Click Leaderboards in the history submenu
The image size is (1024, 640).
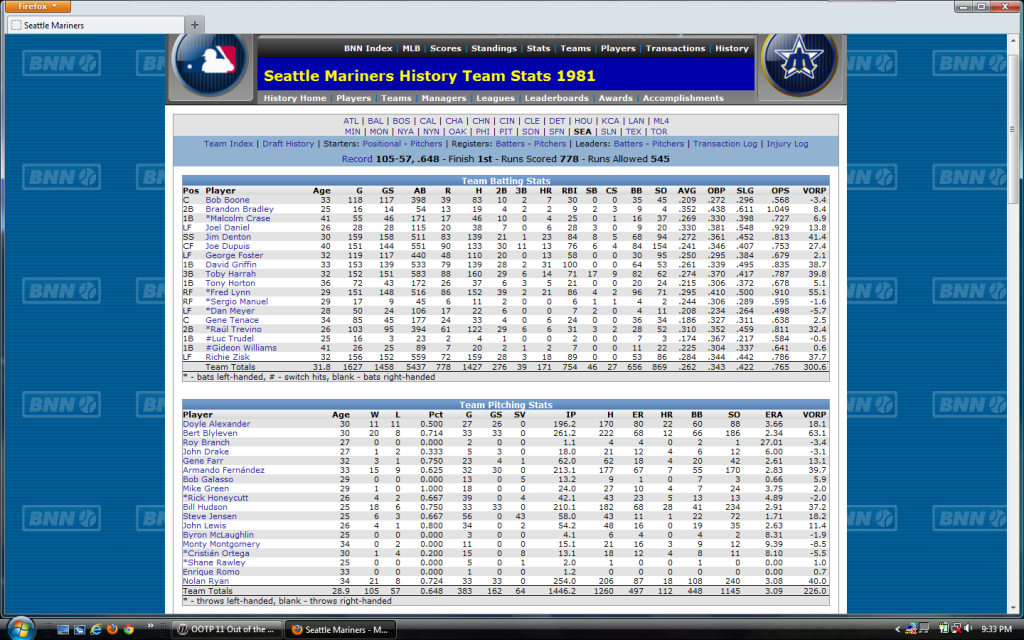556,98
